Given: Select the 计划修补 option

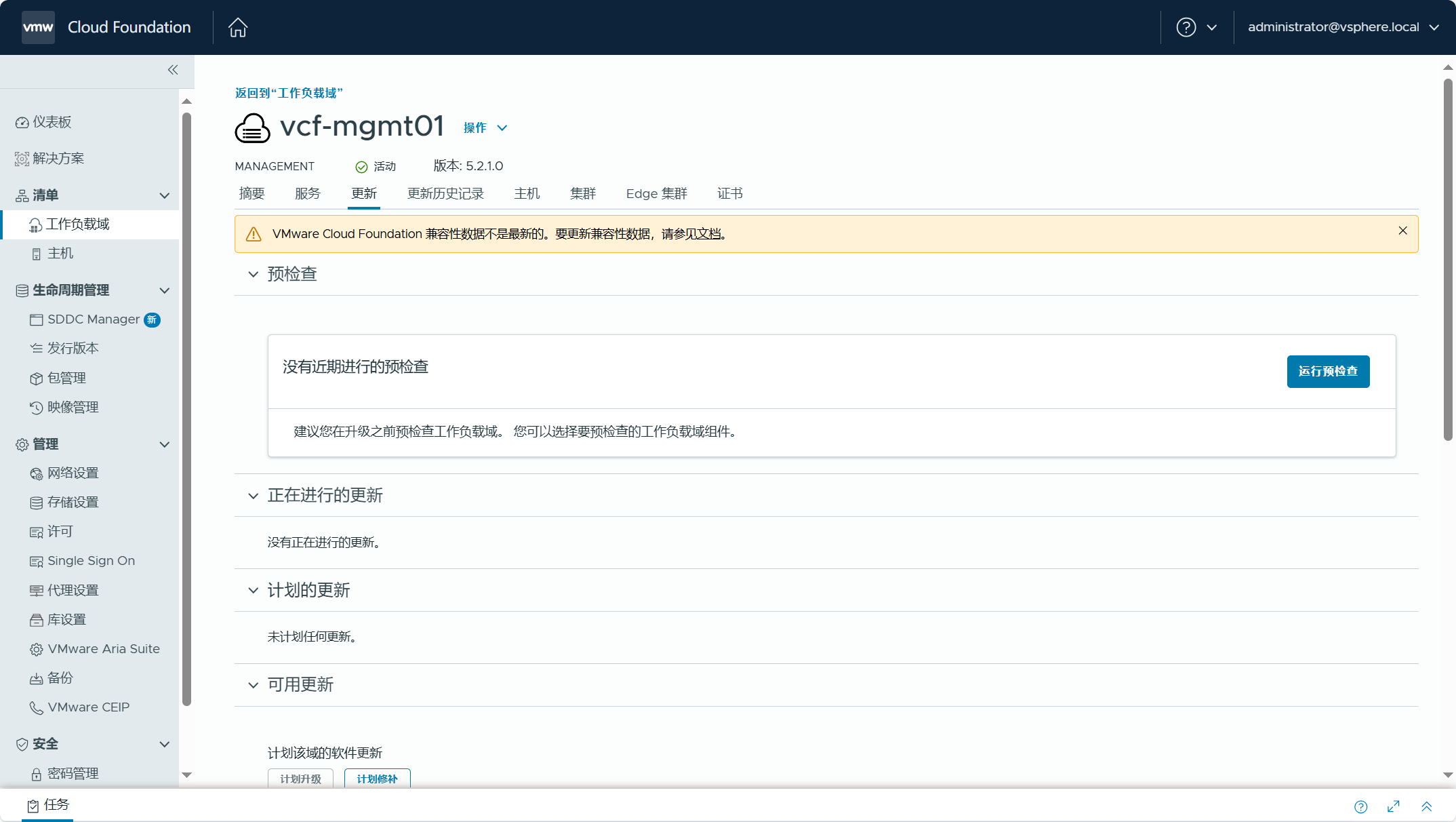Looking at the screenshot, I should tap(377, 779).
